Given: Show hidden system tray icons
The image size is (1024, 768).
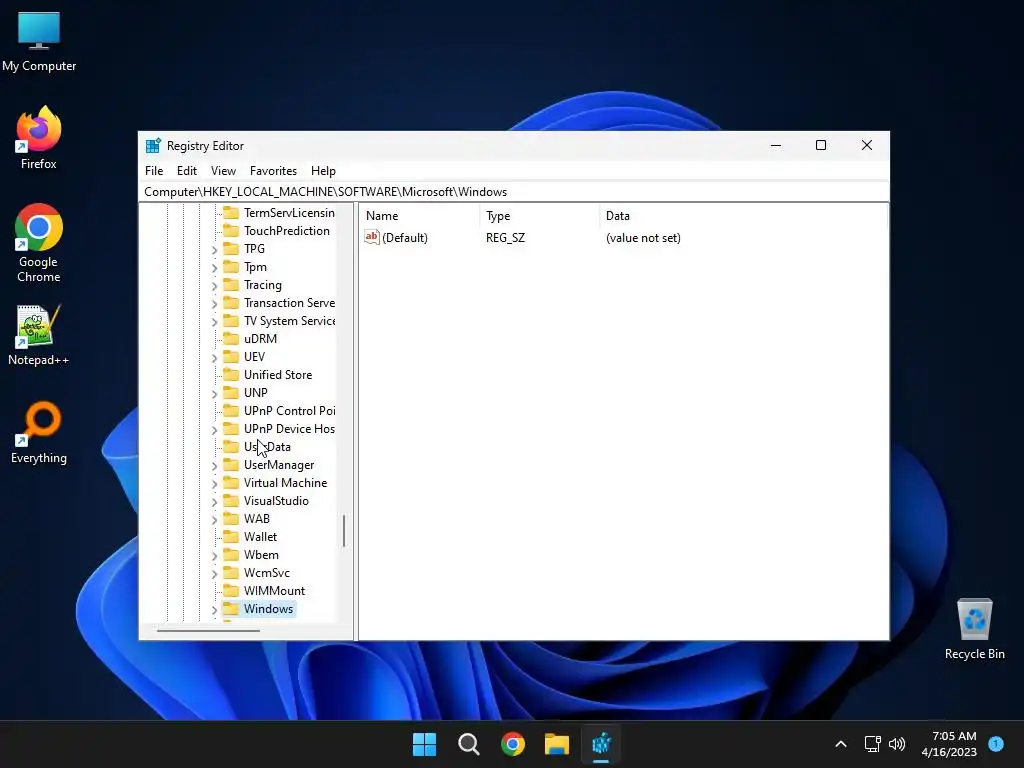Looking at the screenshot, I should pos(841,744).
